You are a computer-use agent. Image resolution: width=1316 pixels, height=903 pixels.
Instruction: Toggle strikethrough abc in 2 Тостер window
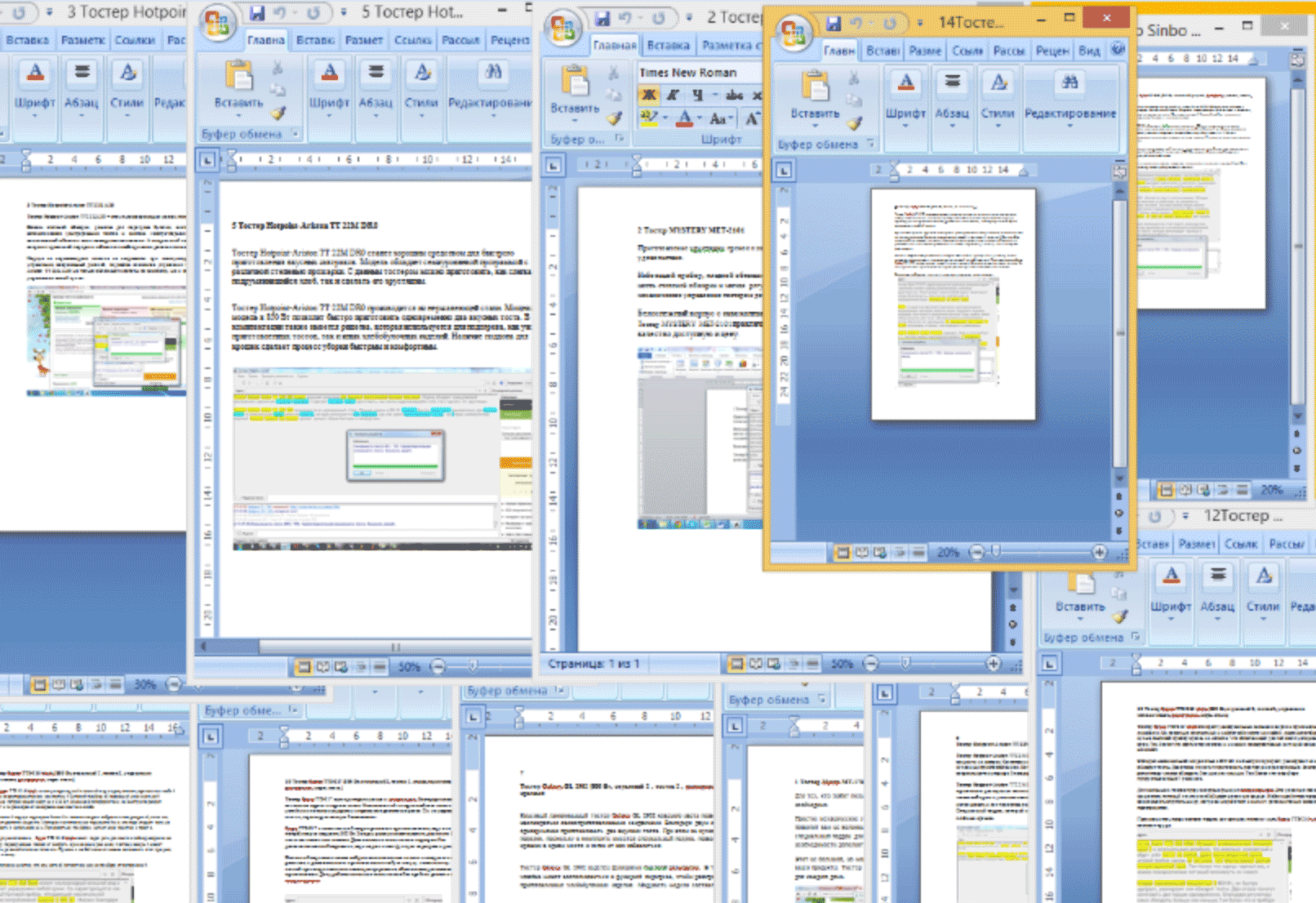(734, 96)
